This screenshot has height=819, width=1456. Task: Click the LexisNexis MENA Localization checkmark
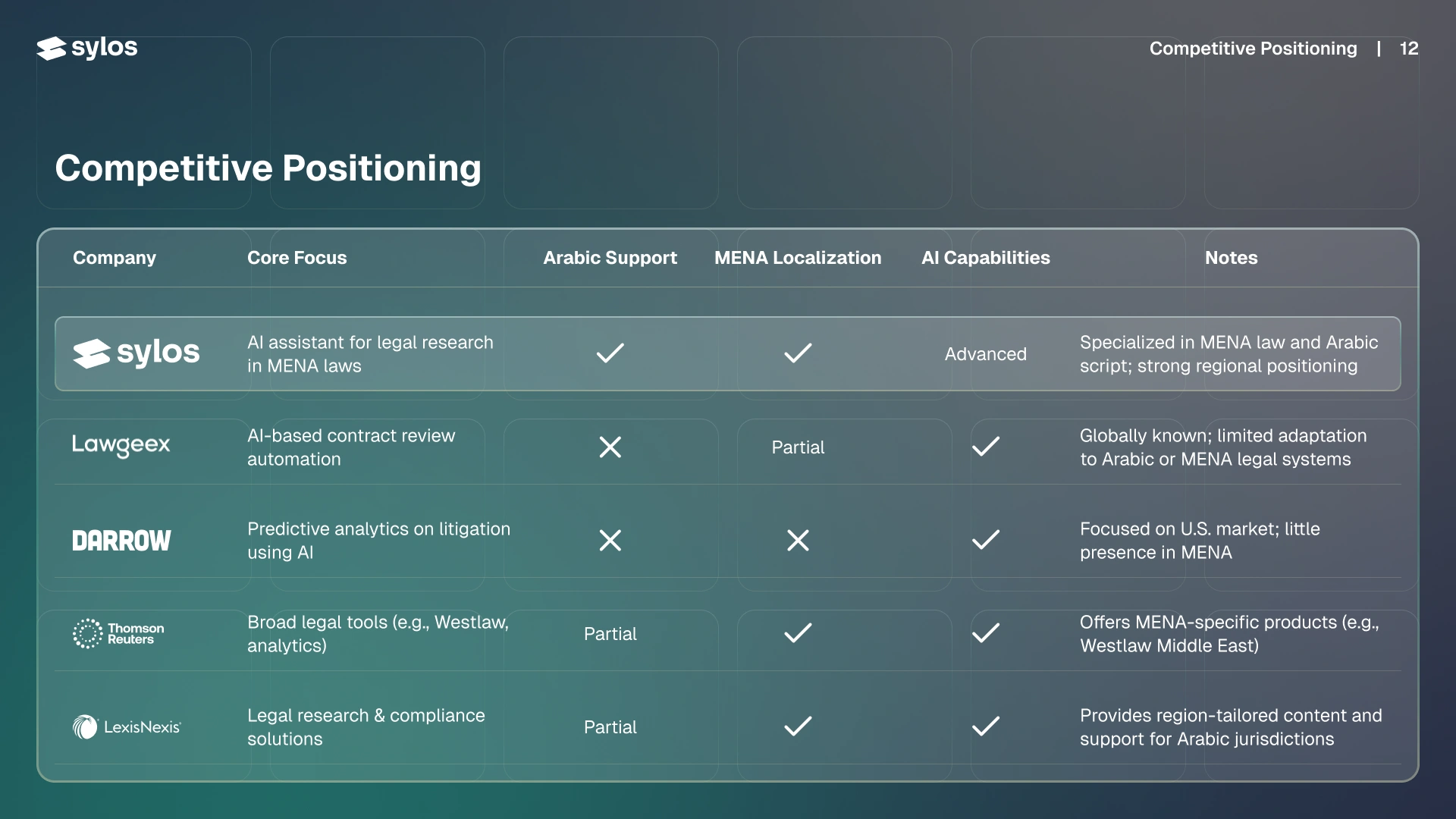tap(798, 726)
